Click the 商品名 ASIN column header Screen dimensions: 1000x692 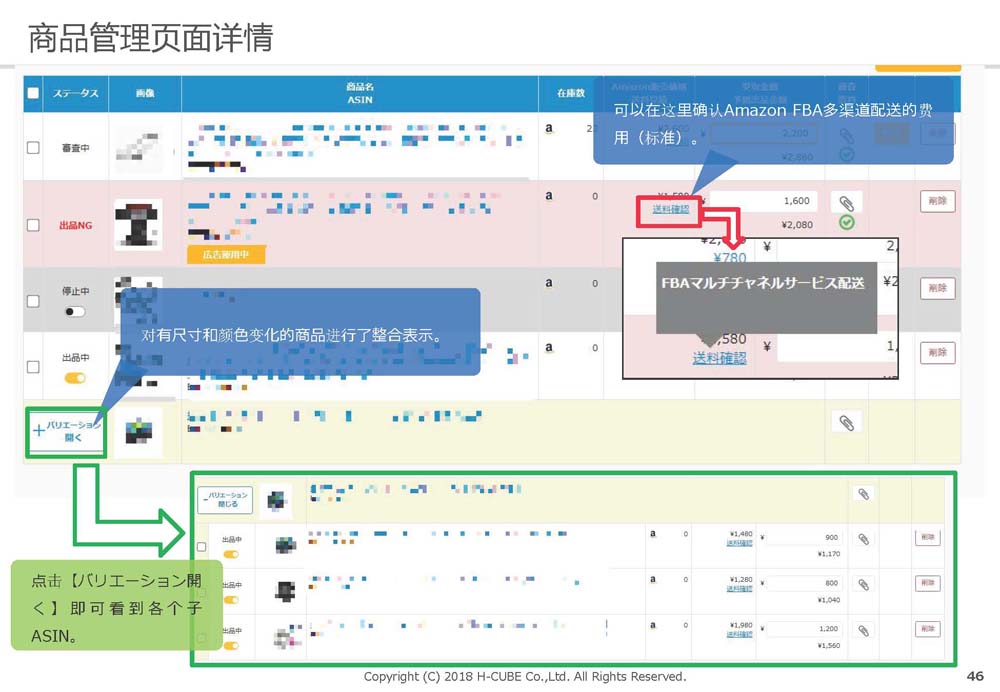[360, 93]
